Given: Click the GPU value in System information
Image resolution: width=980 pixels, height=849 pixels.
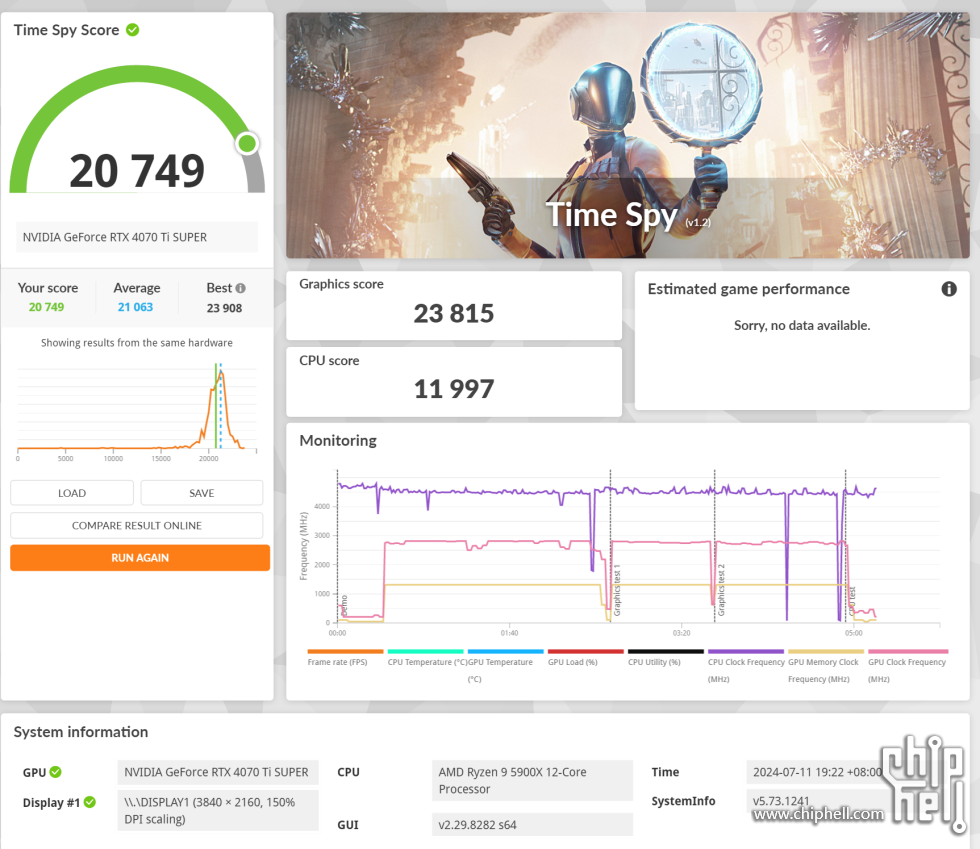Looking at the screenshot, I should (x=218, y=772).
